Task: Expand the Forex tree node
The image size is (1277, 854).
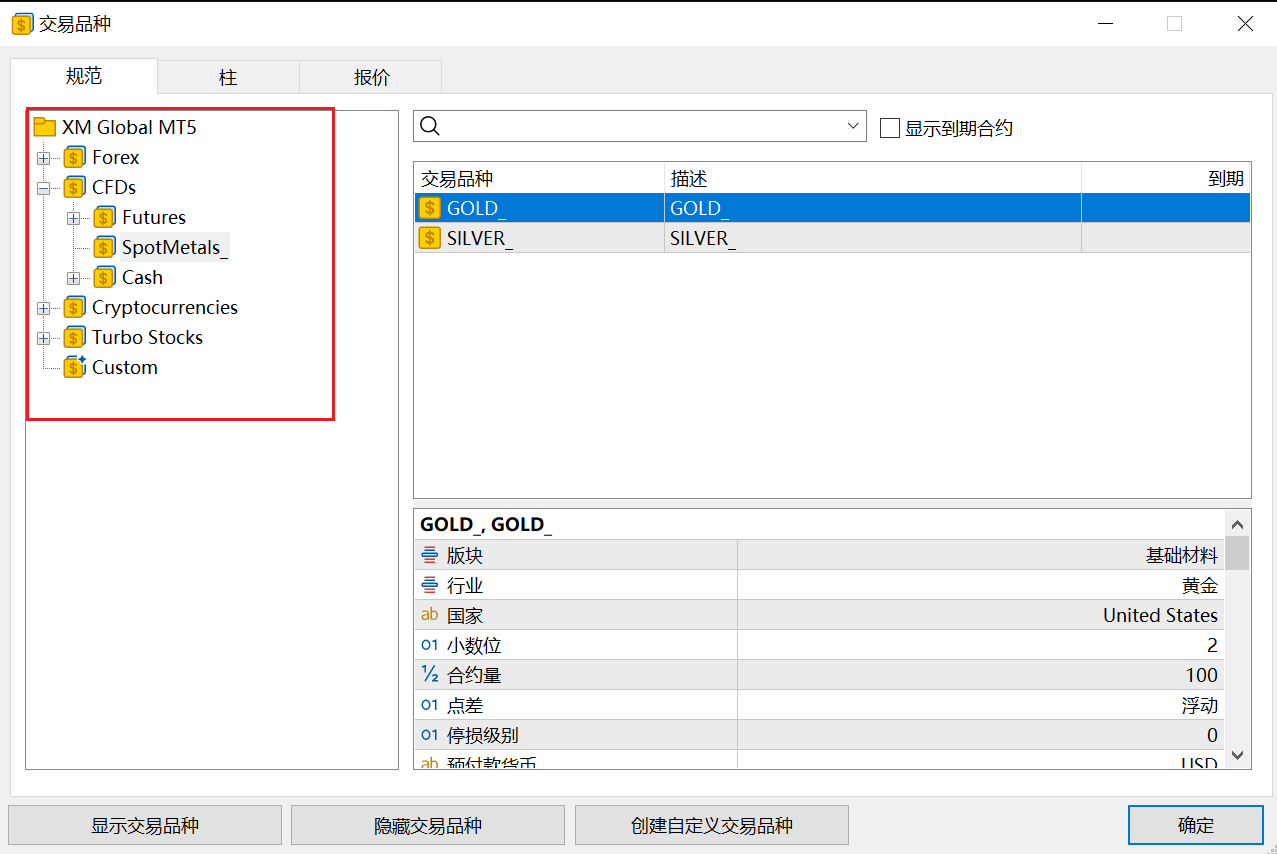Action: point(42,157)
